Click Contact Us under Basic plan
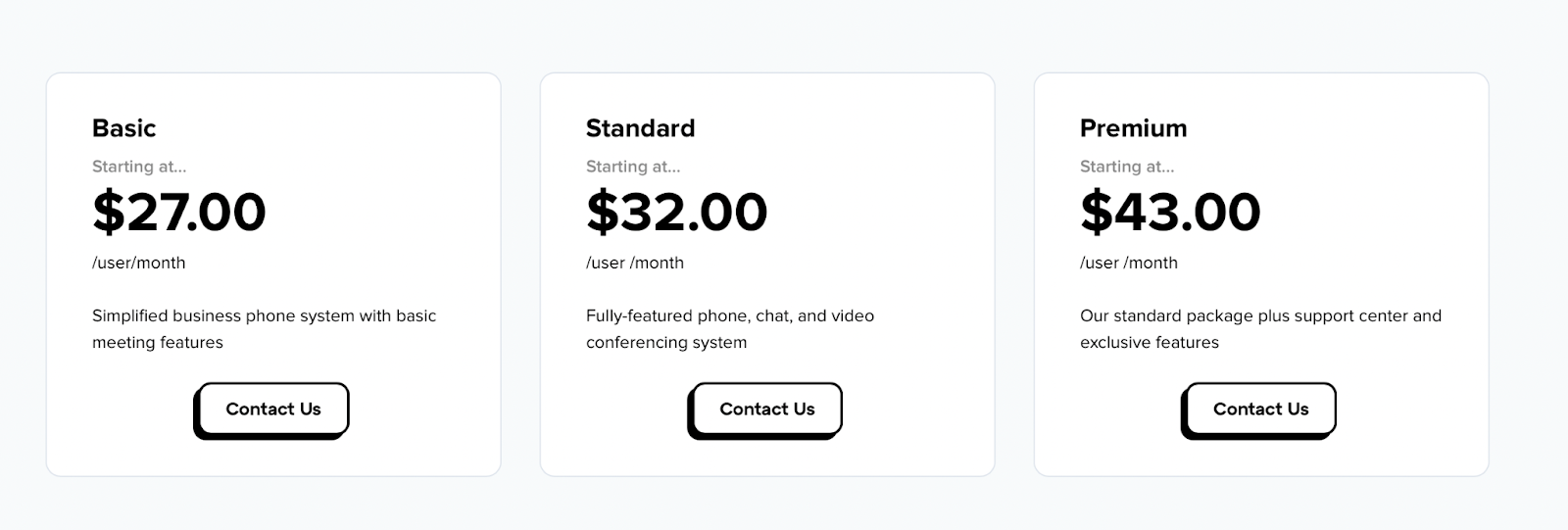 [x=272, y=410]
